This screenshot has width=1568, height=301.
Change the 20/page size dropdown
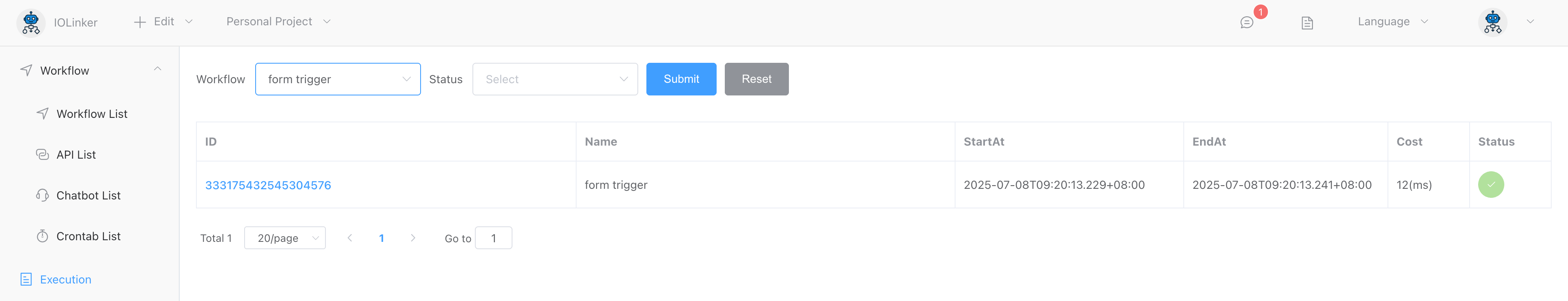click(x=285, y=238)
